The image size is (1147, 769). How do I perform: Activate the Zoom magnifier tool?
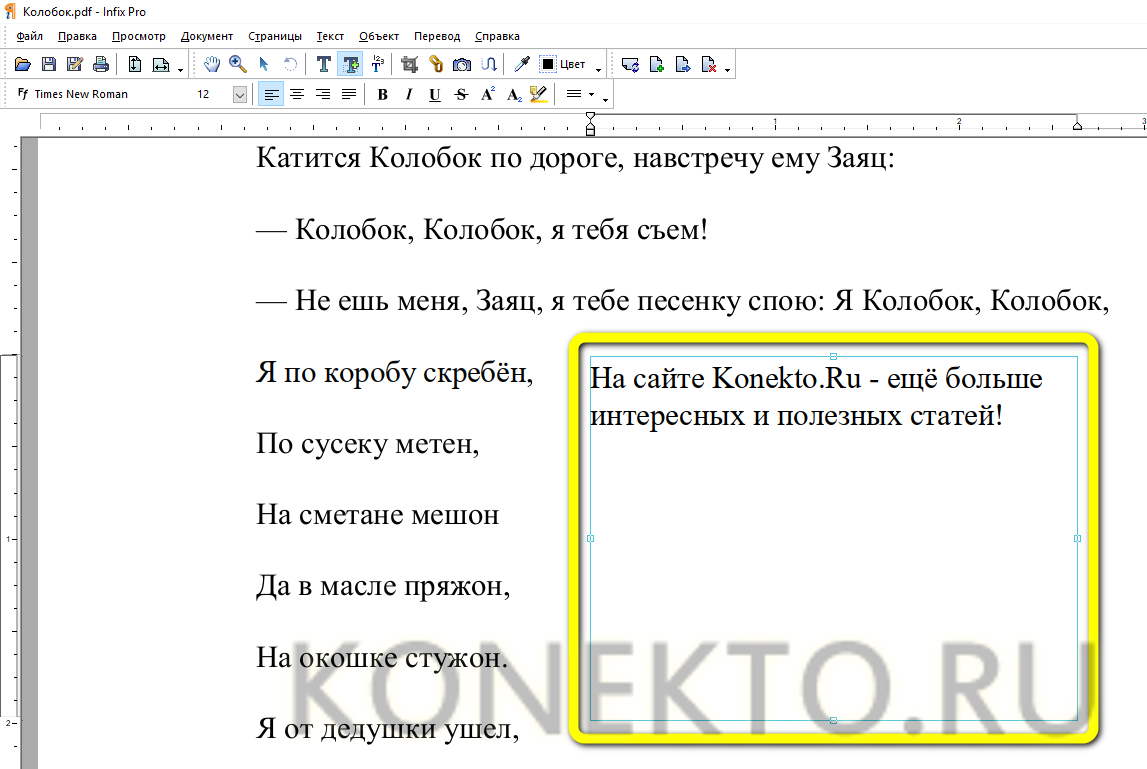coord(238,65)
